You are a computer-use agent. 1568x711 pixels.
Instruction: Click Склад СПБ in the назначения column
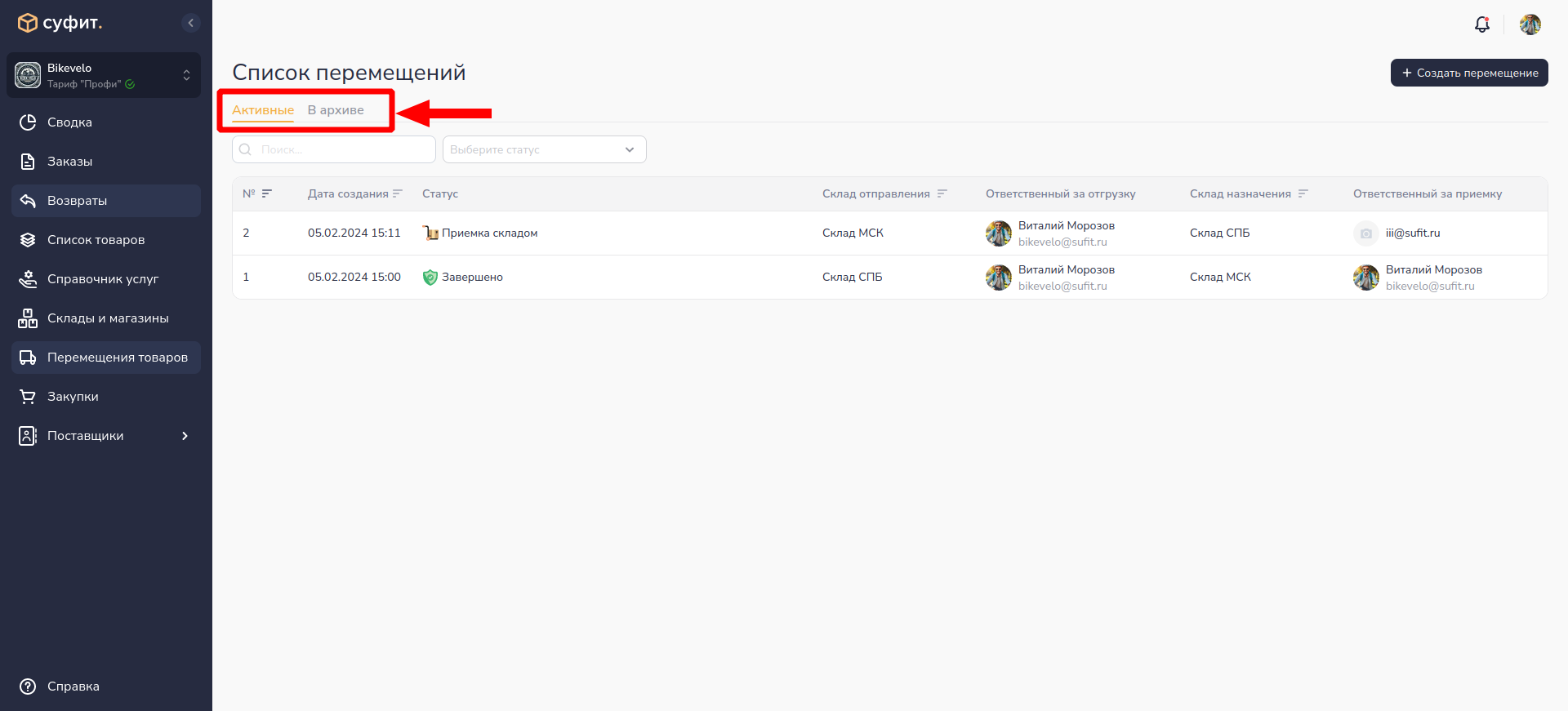(1220, 233)
